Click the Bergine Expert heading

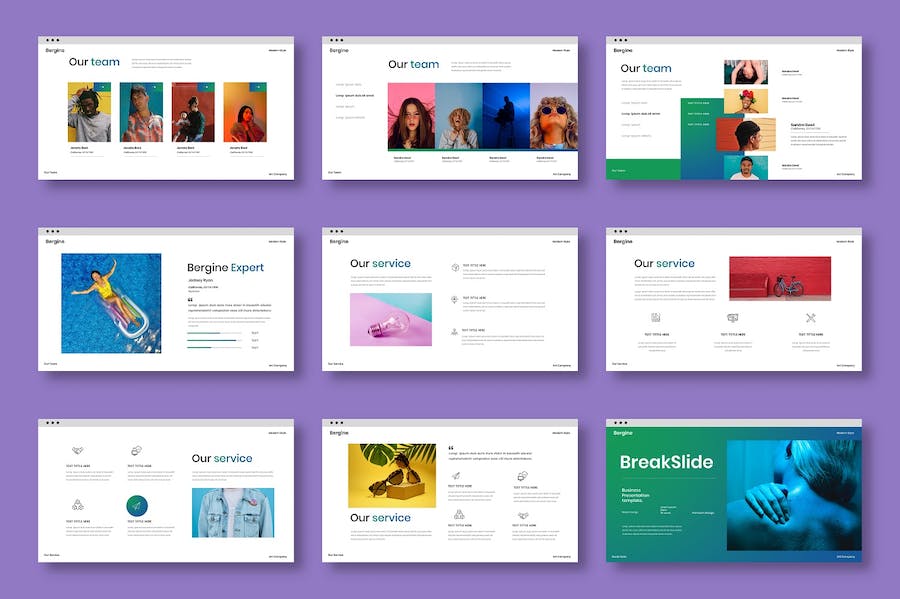coord(225,268)
